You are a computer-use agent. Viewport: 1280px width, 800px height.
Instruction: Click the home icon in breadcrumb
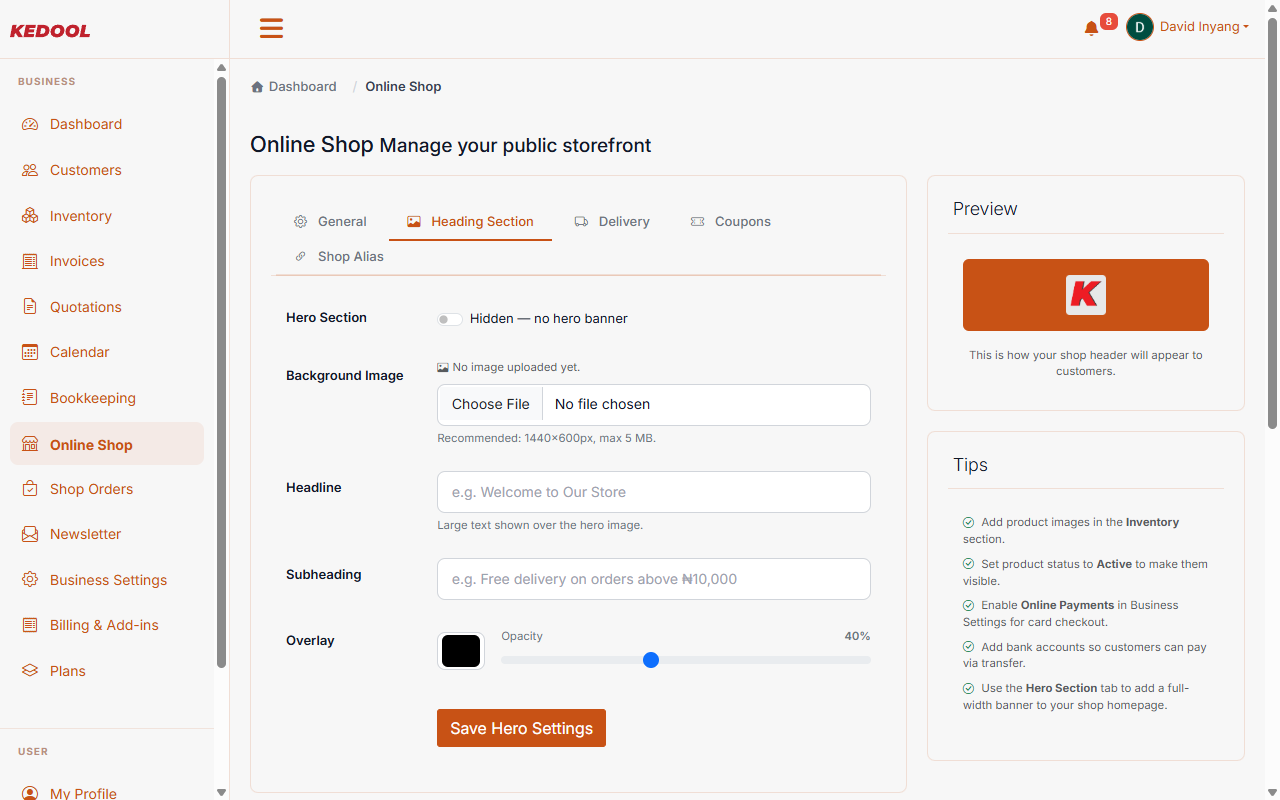tap(257, 87)
